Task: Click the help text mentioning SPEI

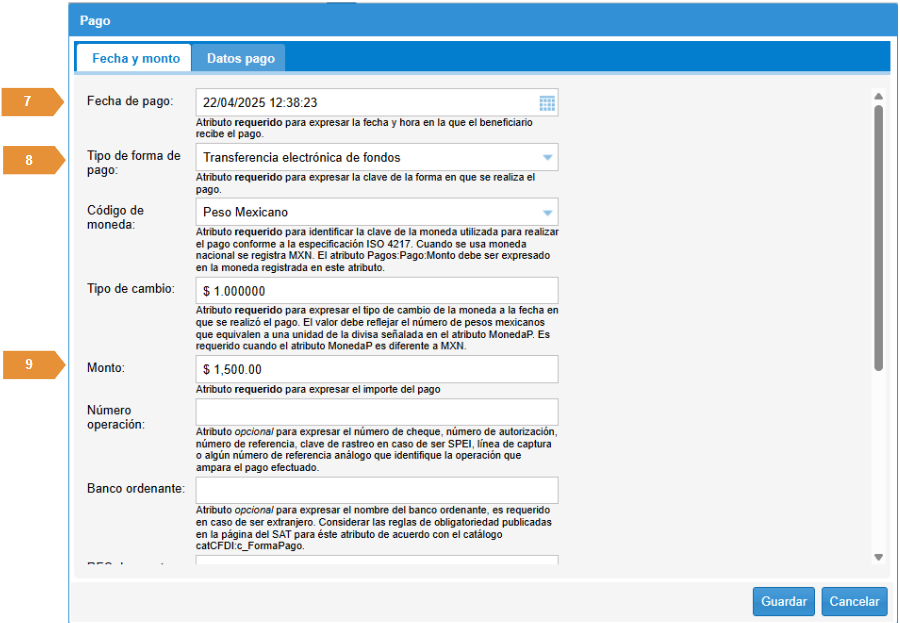Action: point(377,449)
